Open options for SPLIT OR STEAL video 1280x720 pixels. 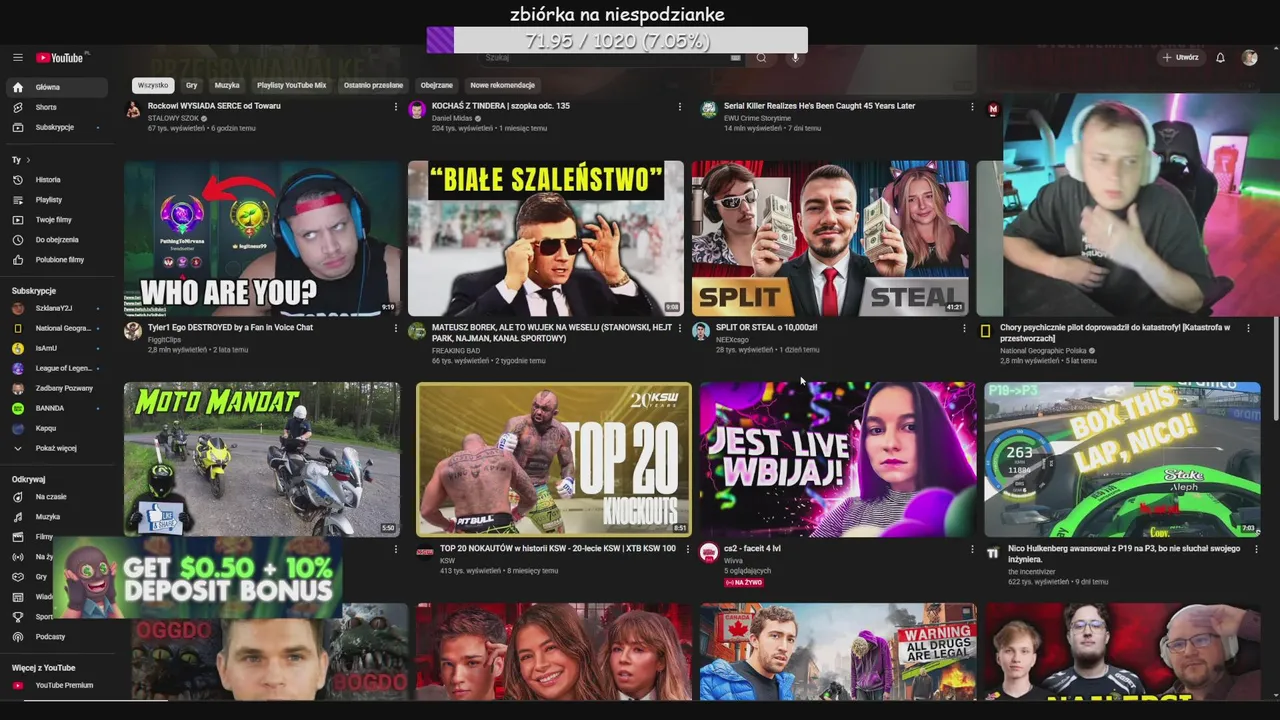[x=964, y=328]
